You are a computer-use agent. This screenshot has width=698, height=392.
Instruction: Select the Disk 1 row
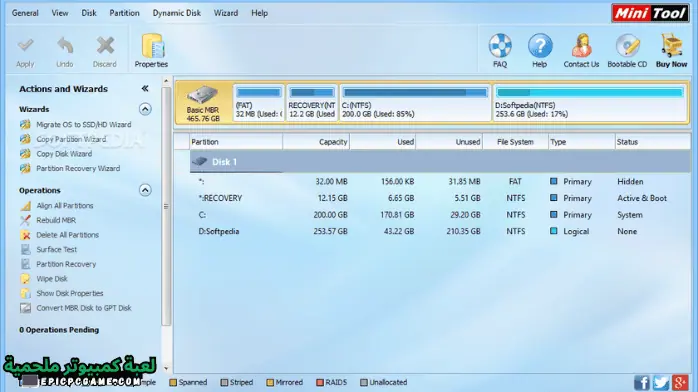coord(440,162)
